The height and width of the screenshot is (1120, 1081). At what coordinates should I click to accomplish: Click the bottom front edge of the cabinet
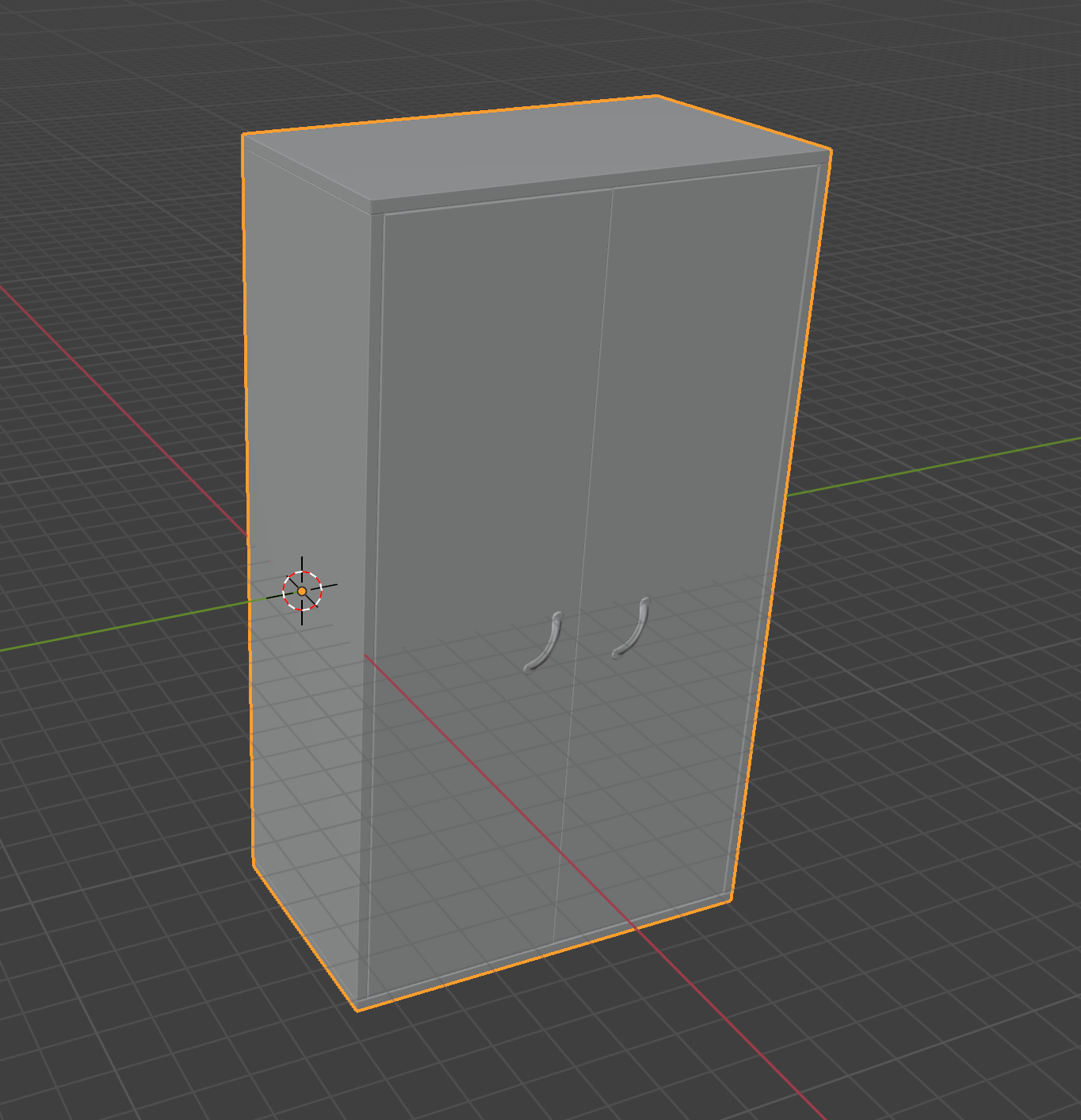pyautogui.click(x=544, y=951)
